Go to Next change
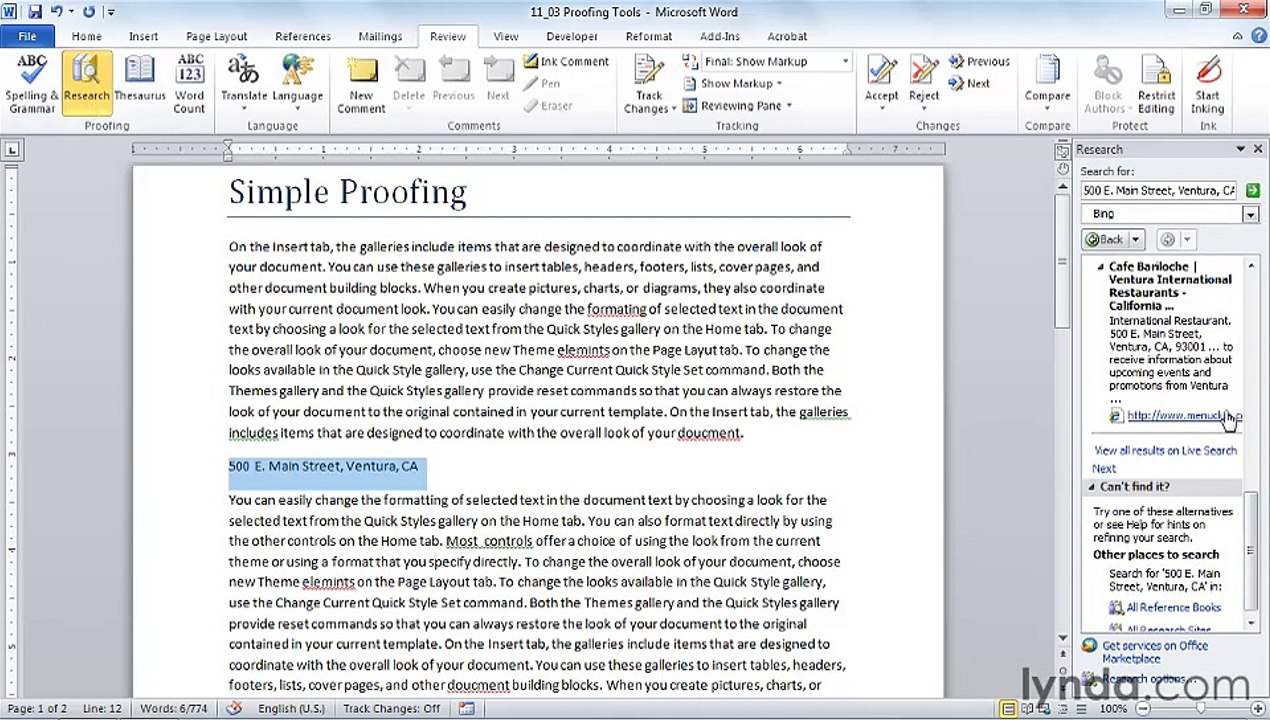This screenshot has height=720, width=1270. click(969, 83)
